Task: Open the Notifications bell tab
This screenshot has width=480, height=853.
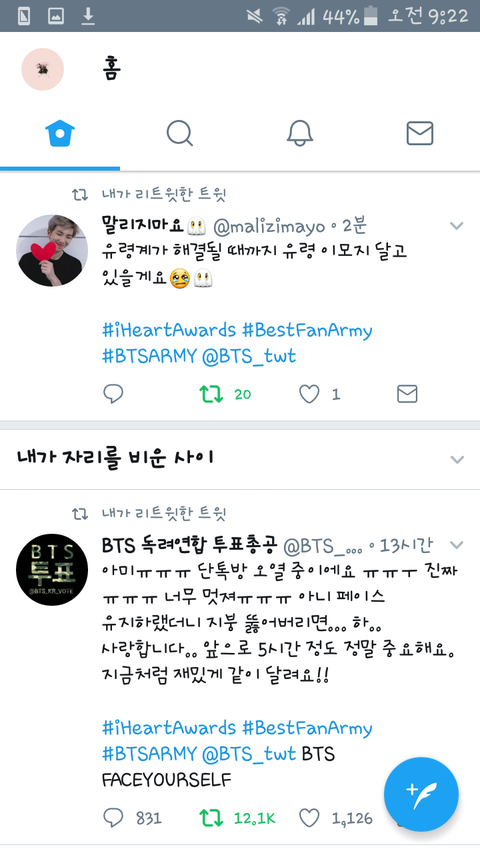Action: (x=300, y=133)
